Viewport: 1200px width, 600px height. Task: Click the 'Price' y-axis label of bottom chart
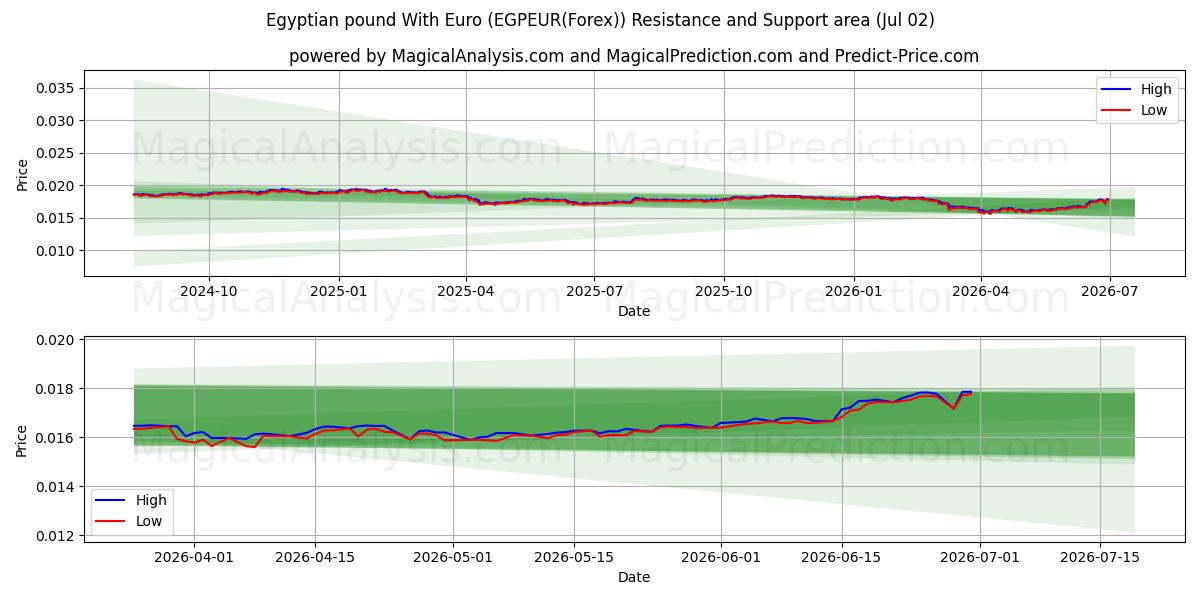click(22, 439)
